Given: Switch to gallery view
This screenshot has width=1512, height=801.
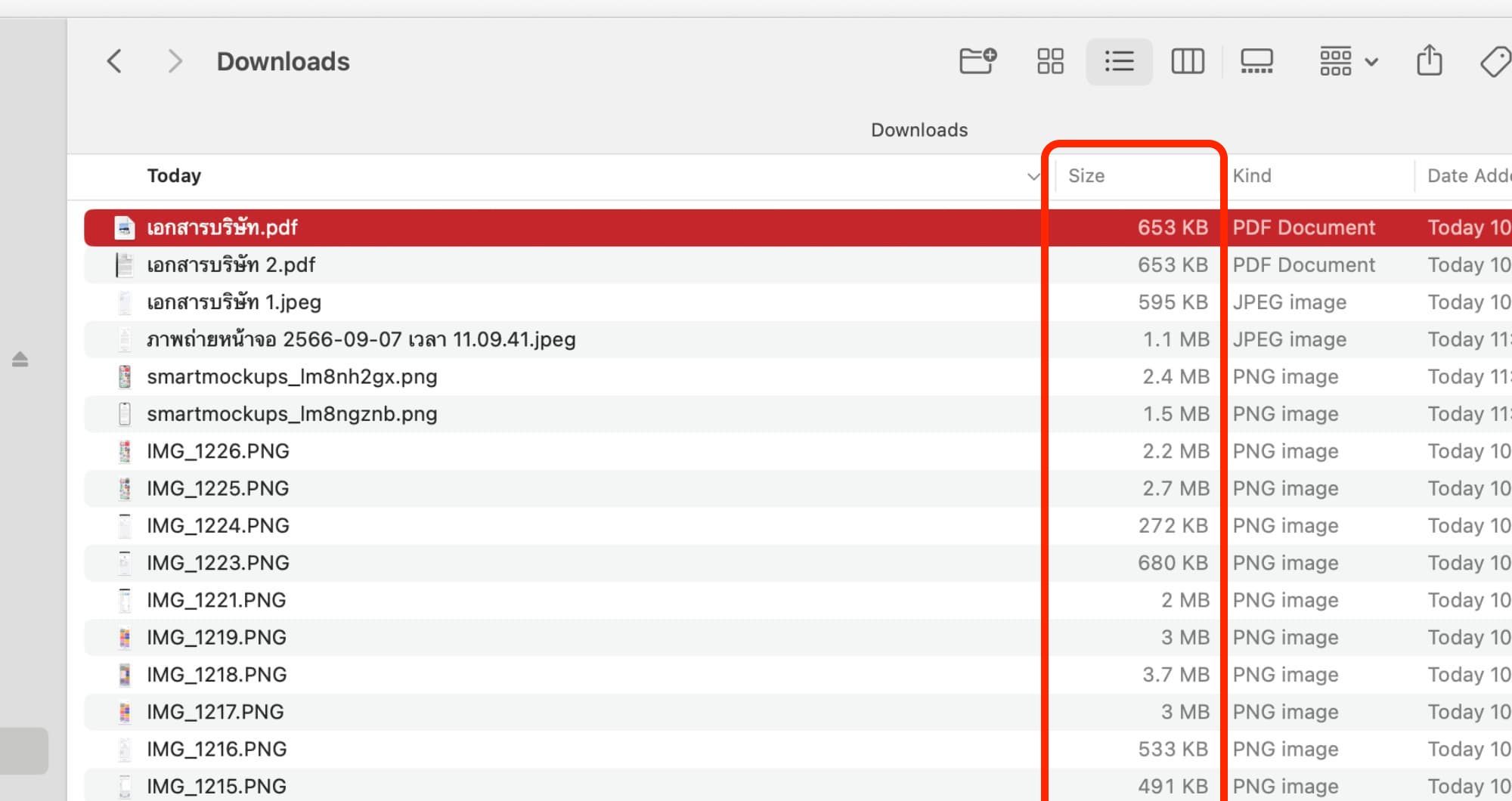Looking at the screenshot, I should pyautogui.click(x=1256, y=61).
